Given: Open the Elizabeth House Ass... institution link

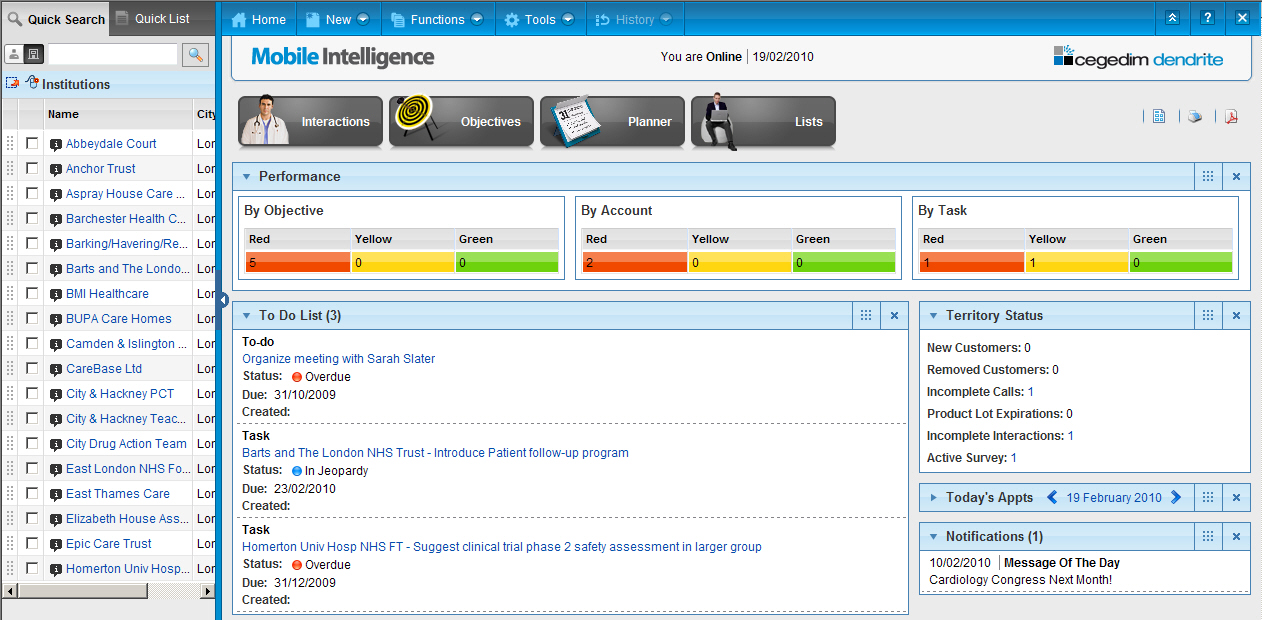Looking at the screenshot, I should click(127, 519).
